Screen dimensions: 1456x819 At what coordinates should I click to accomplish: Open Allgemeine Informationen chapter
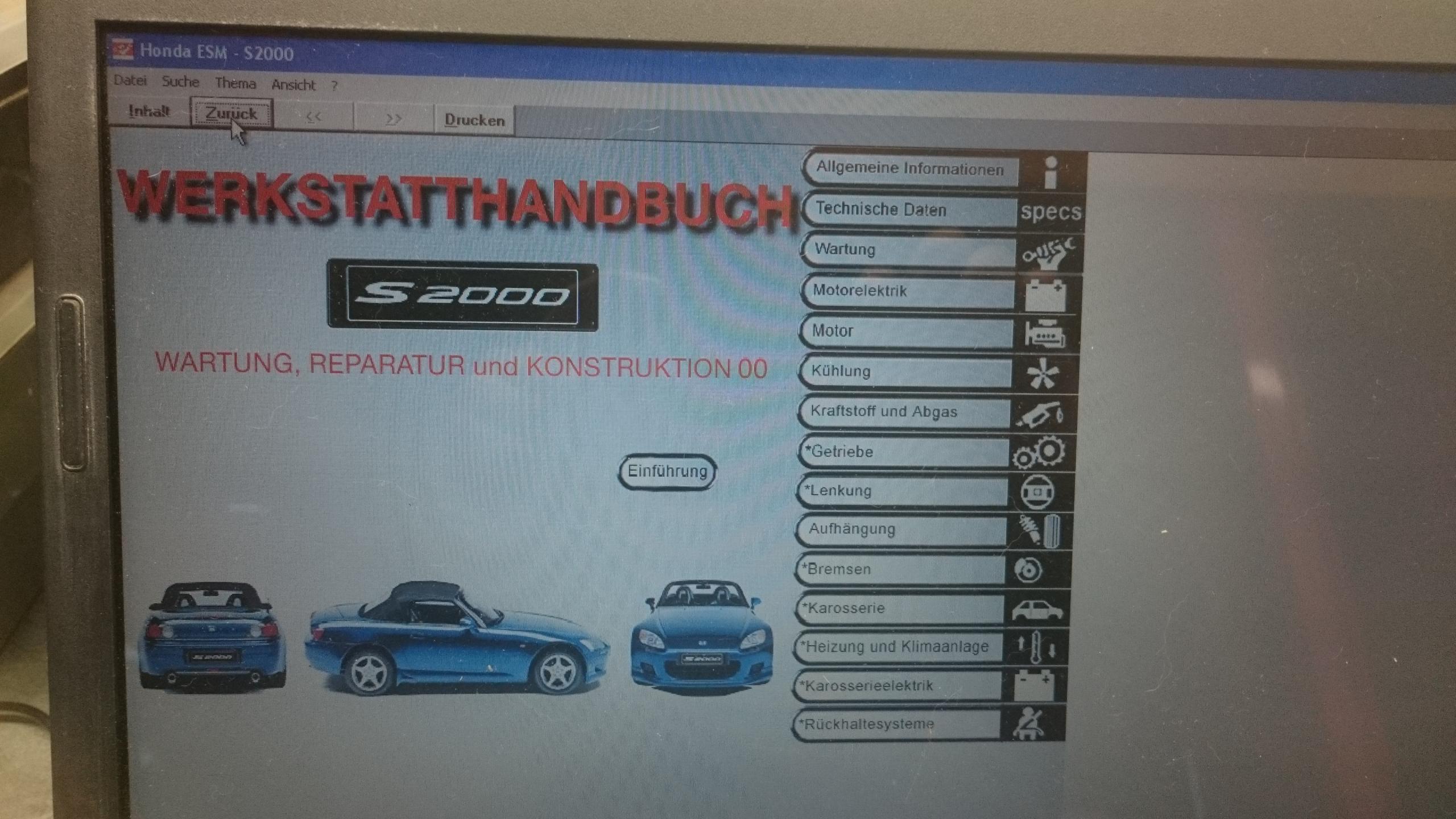[x=911, y=168]
